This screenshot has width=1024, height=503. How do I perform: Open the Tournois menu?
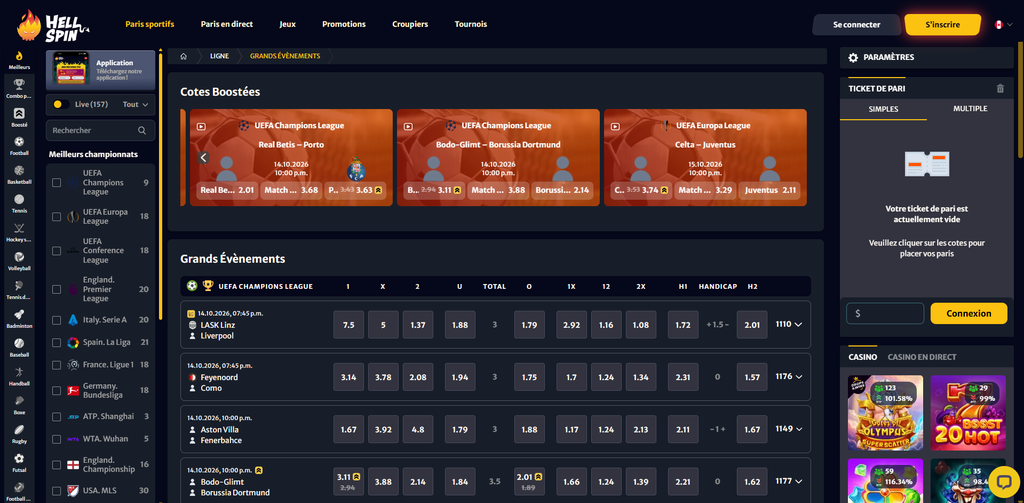[x=471, y=24]
